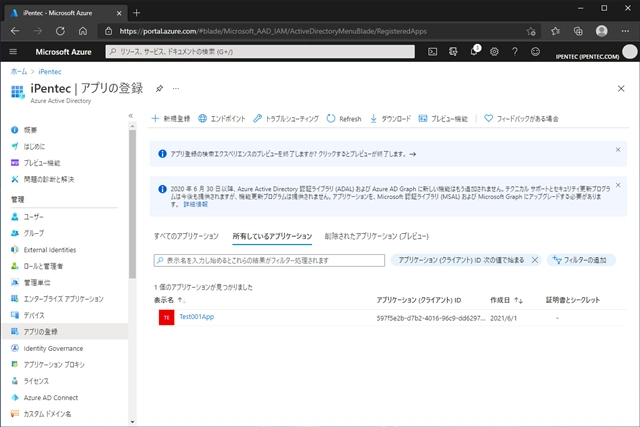Image resolution: width=640 pixels, height=427 pixels.
Task: Click フィードバックがある場合 feedback button
Action: point(521,119)
